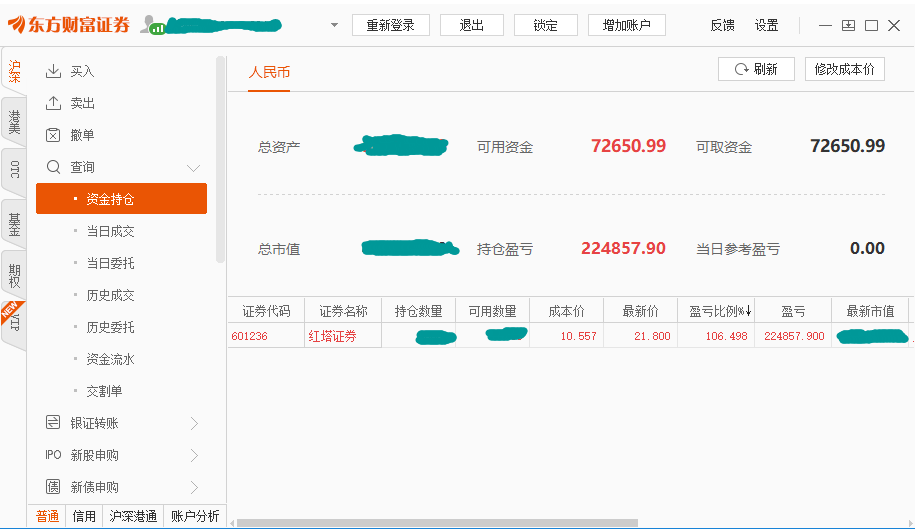
Task: Click the pin-to-tray window icon
Action: [848, 25]
